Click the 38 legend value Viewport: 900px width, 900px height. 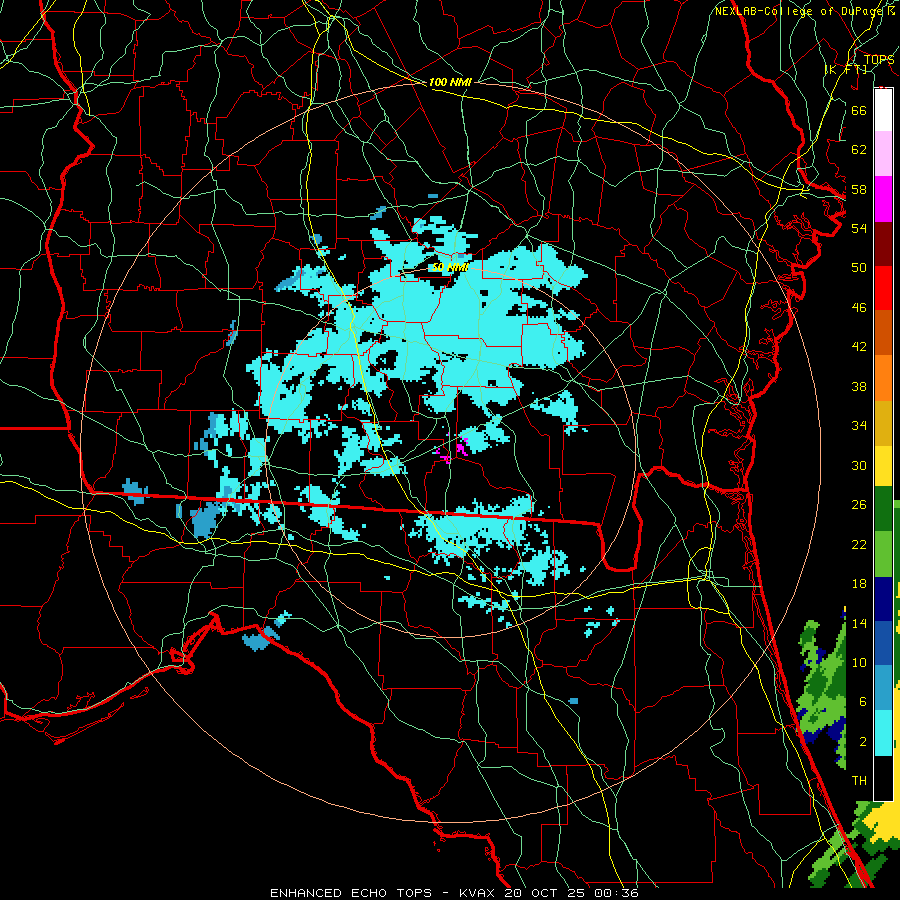pyautogui.click(x=859, y=386)
